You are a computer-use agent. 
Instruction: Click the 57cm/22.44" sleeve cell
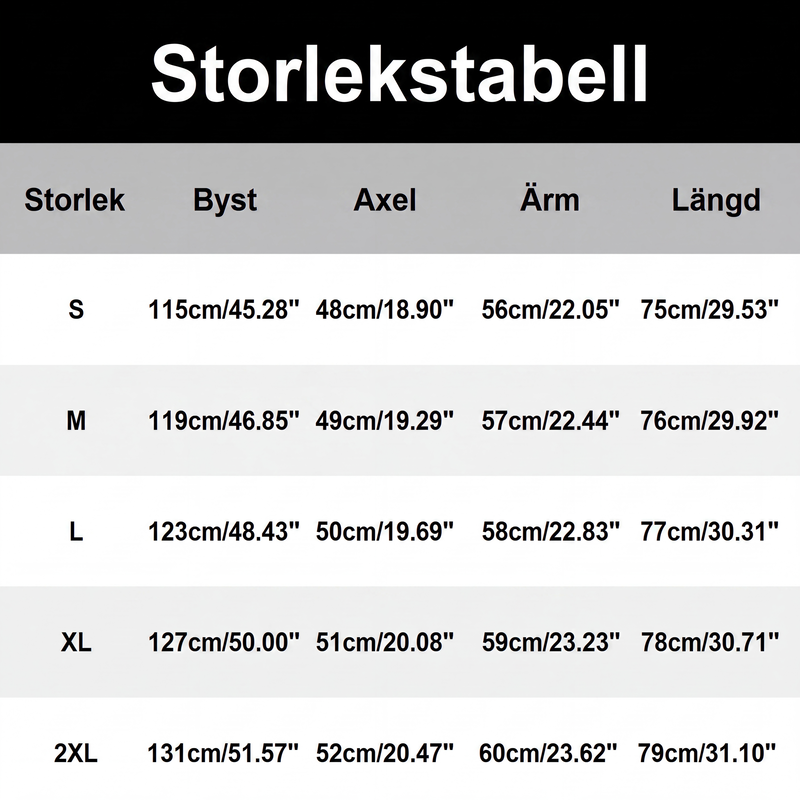[x=551, y=421]
